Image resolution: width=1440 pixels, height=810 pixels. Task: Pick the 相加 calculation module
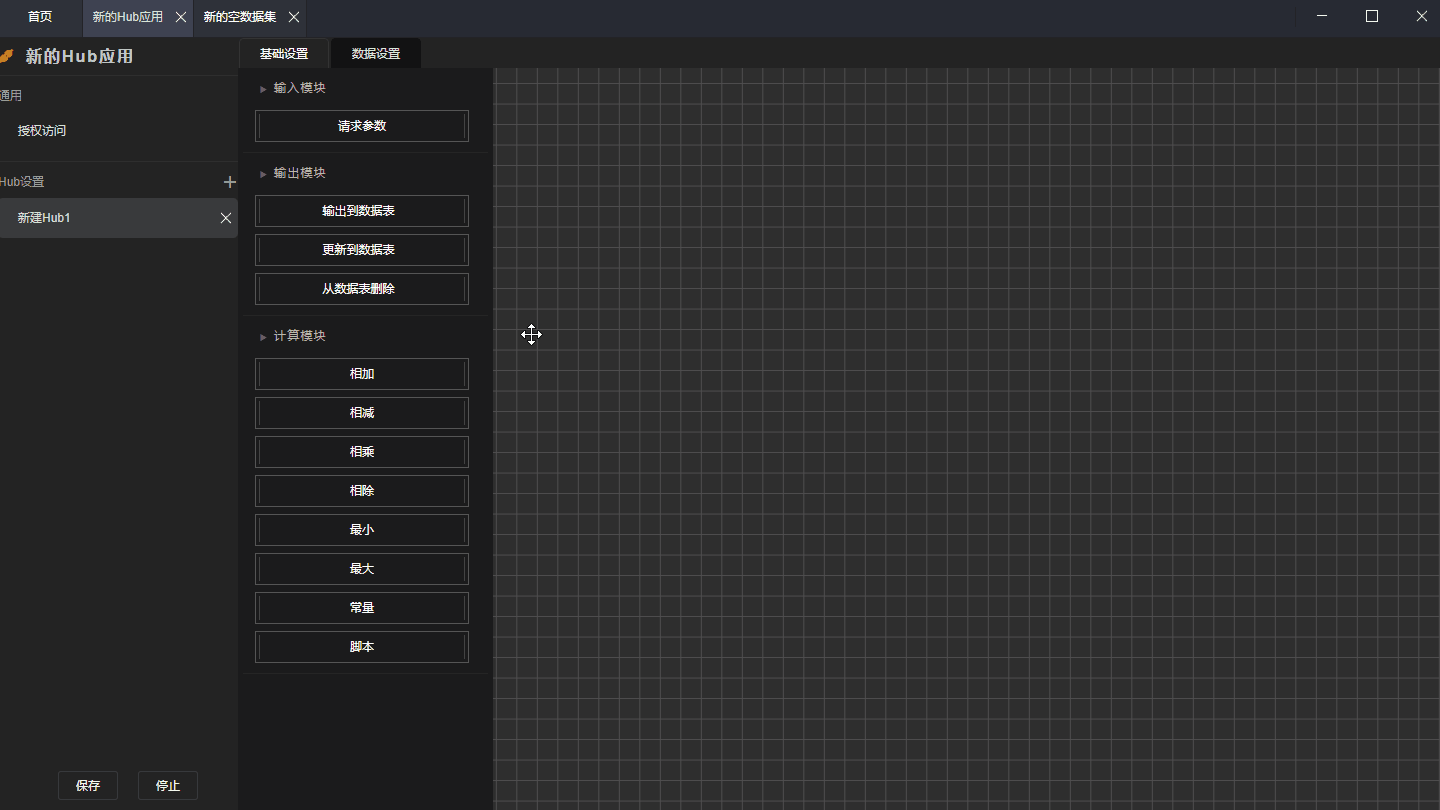tap(362, 374)
